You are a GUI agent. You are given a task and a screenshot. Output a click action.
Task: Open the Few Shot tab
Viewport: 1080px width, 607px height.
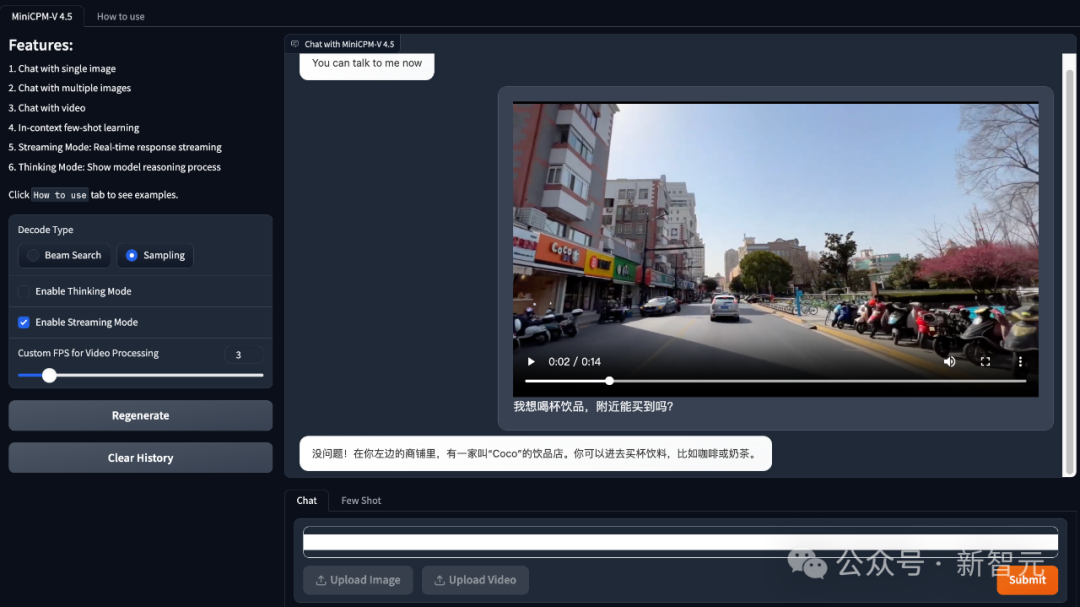click(361, 500)
